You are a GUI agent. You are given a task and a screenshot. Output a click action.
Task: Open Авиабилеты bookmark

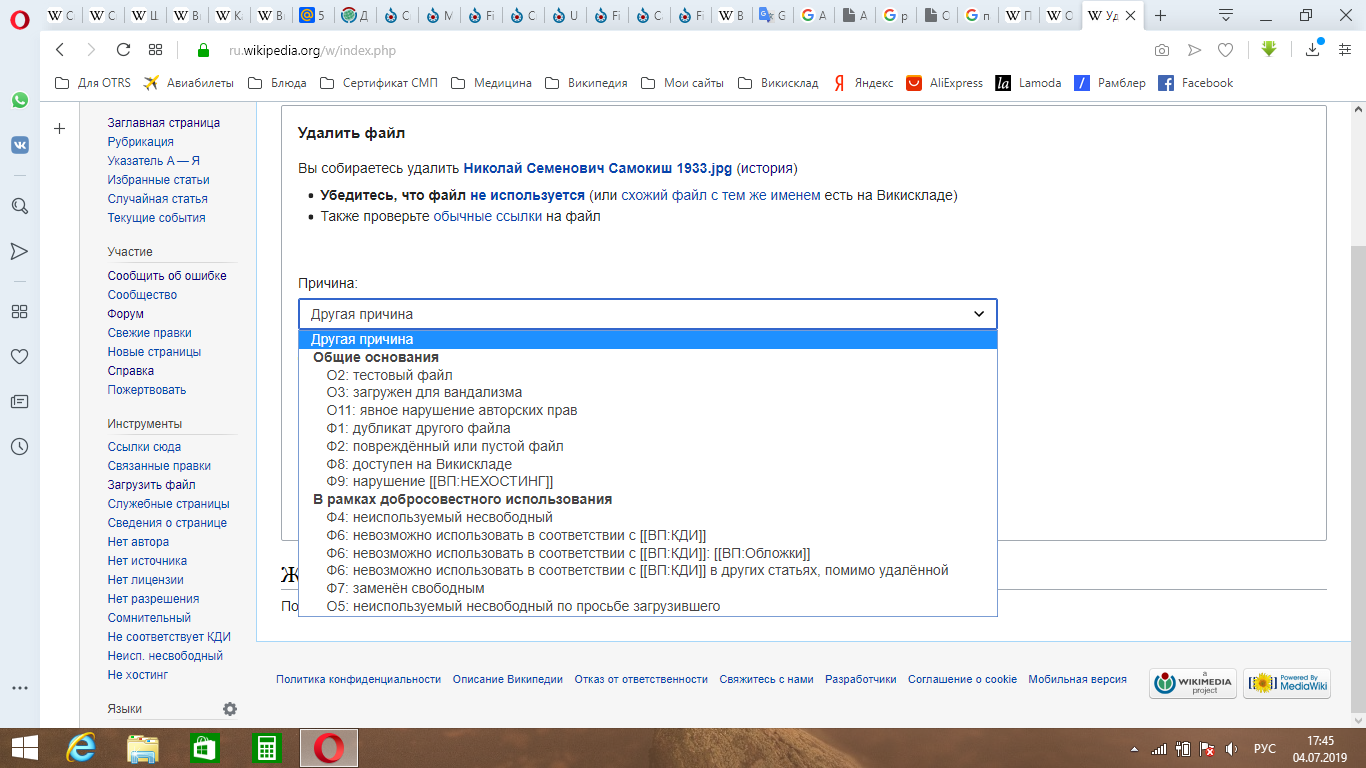pyautogui.click(x=188, y=83)
